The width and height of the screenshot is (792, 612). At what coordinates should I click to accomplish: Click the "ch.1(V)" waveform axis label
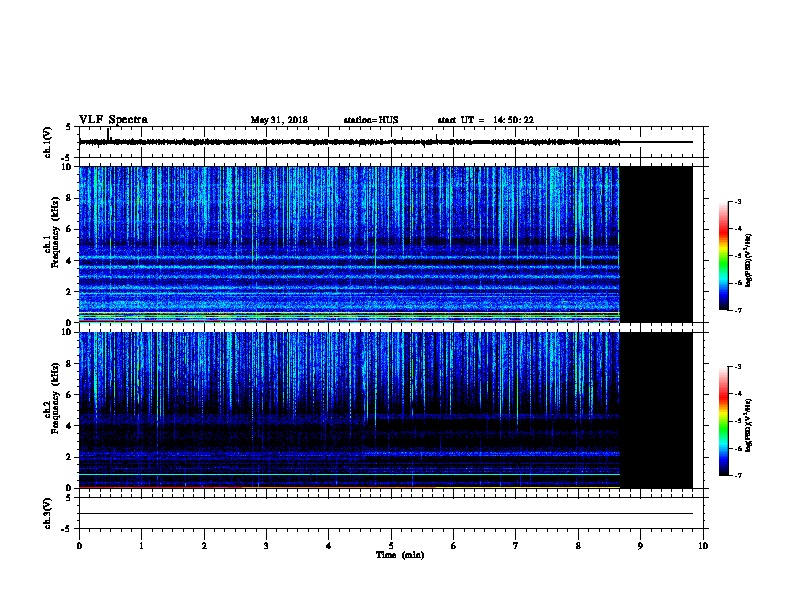[48, 142]
